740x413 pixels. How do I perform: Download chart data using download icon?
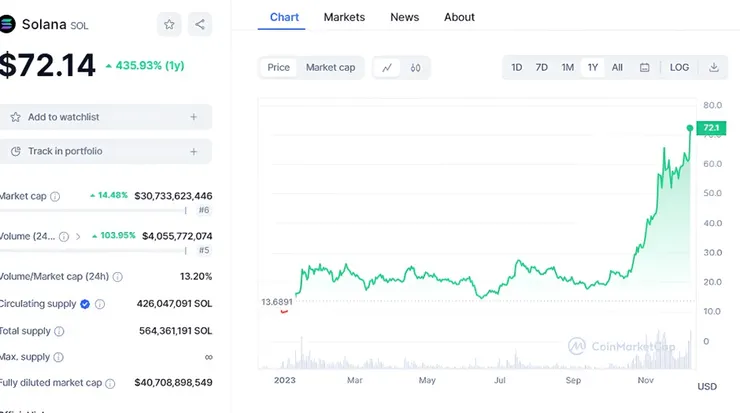[x=714, y=68]
